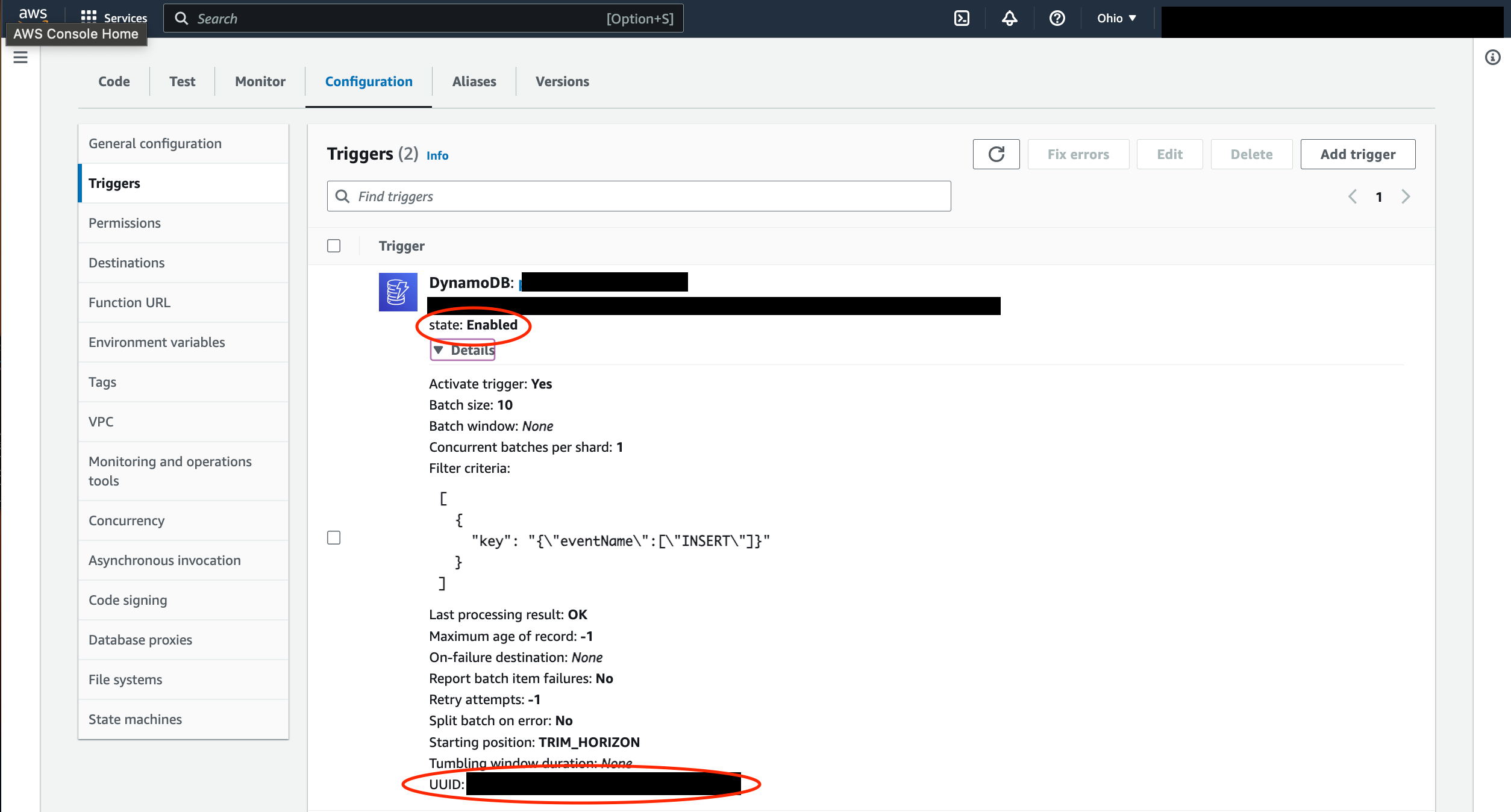Click the Trigger column header
Viewport: 1511px width, 812px height.
click(401, 246)
